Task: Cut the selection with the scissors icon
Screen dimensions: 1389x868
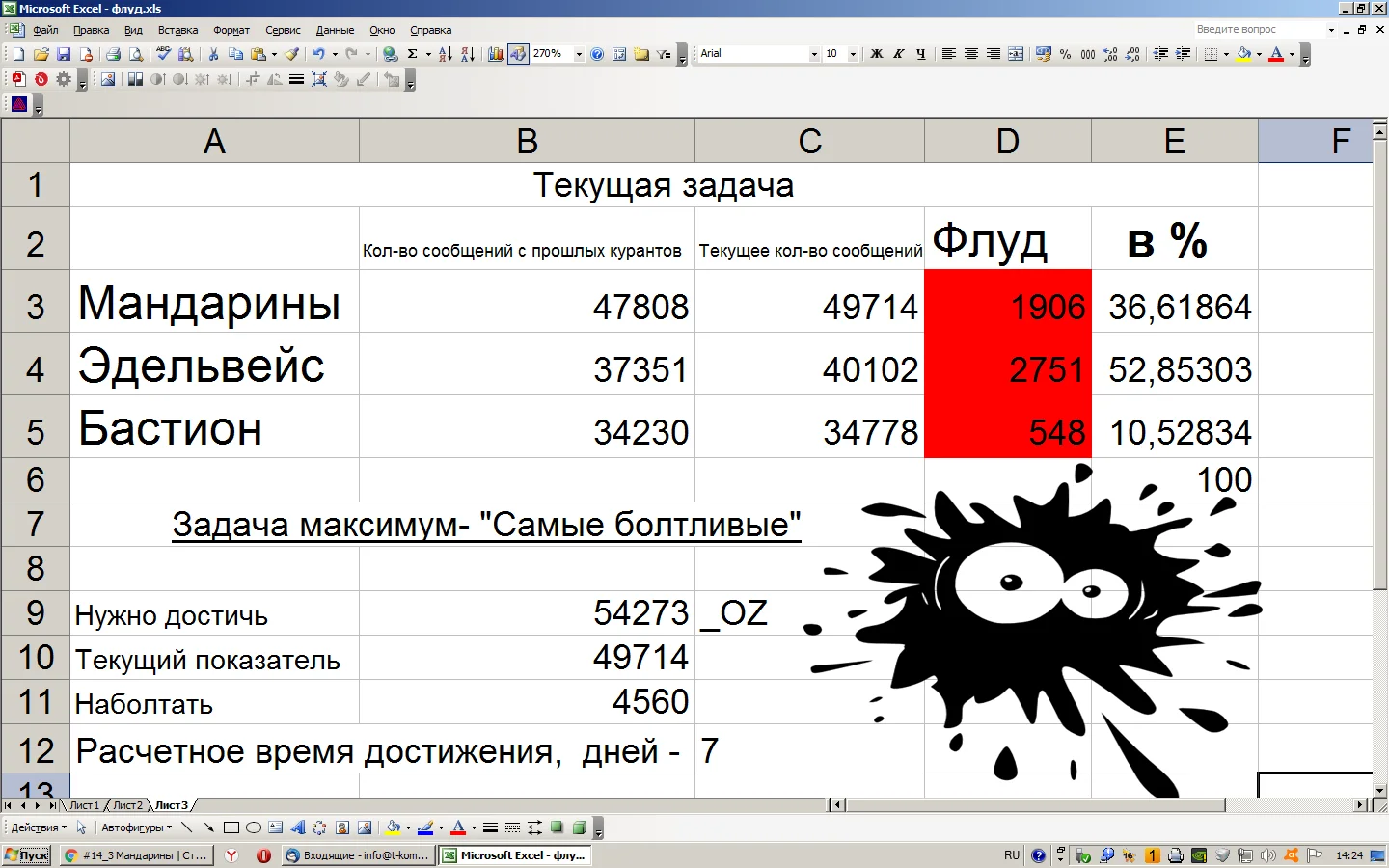Action: click(x=213, y=54)
